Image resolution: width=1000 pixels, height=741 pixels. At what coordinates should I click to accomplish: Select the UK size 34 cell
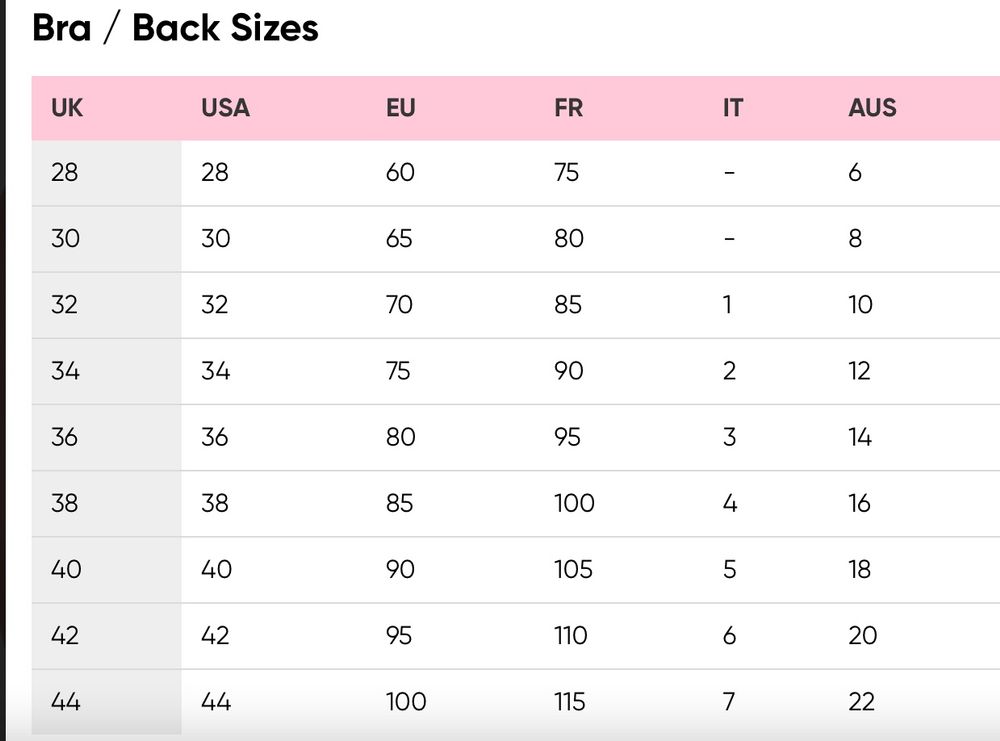[65, 371]
